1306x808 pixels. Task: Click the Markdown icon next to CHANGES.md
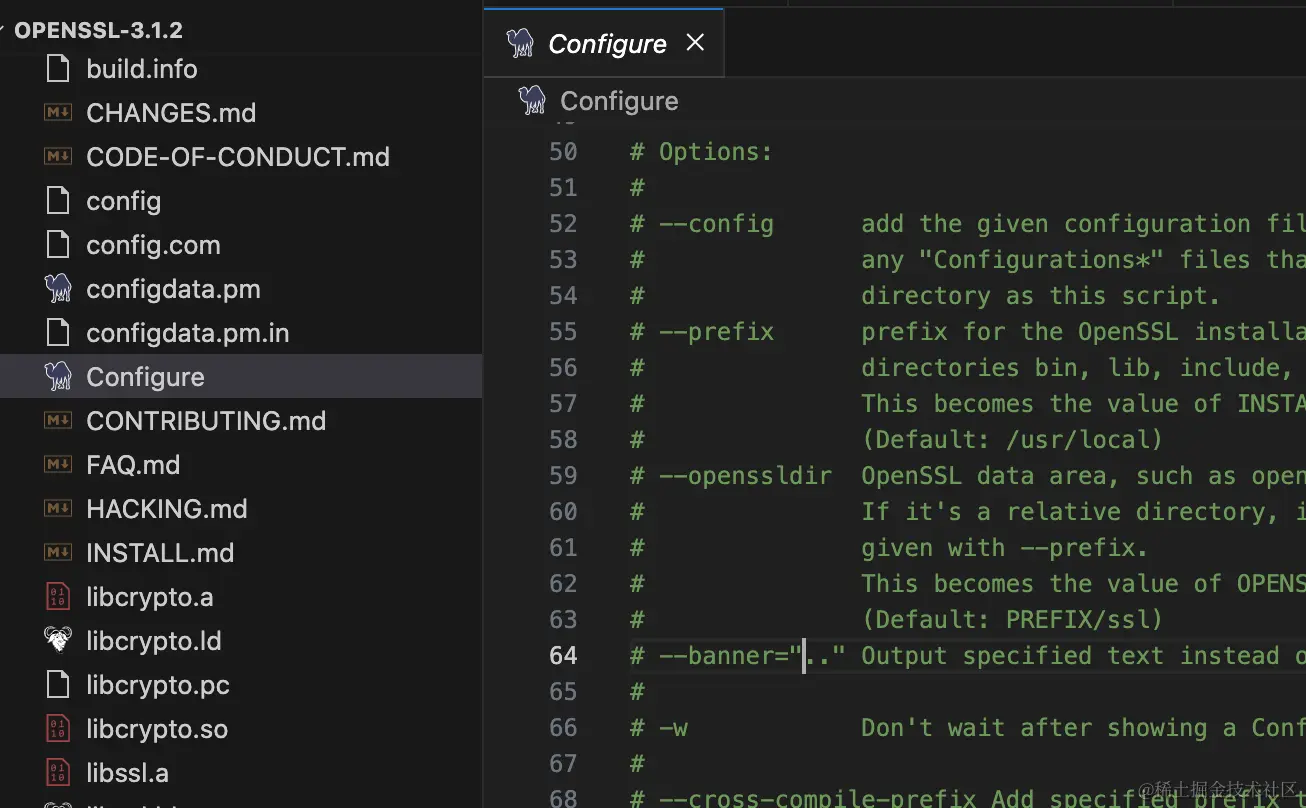click(x=59, y=113)
